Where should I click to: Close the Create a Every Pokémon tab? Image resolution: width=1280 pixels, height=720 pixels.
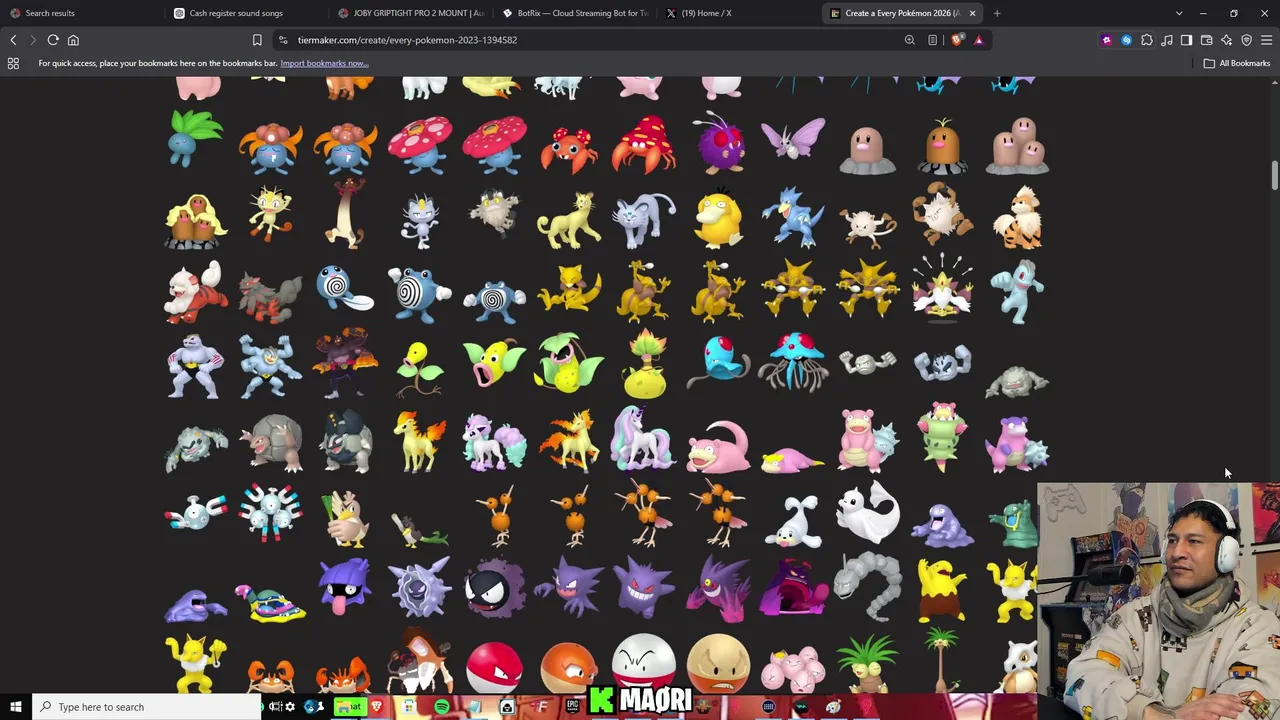(972, 13)
